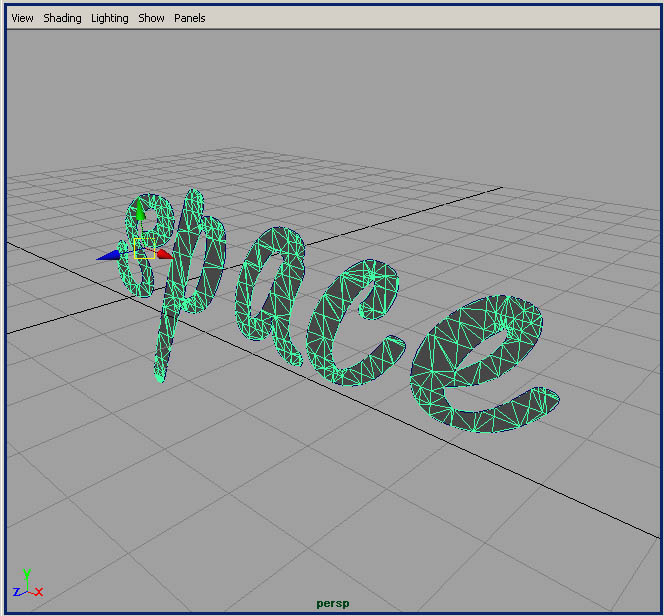Click the yellow center manipulator handle
Viewport: 664px width, 616px height.
(144, 248)
